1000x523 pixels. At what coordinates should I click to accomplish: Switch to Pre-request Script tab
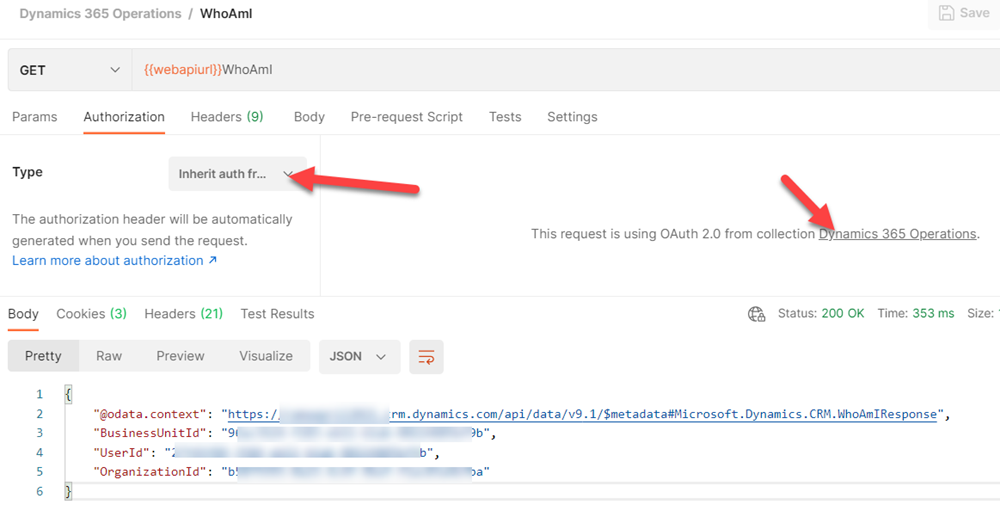(406, 117)
